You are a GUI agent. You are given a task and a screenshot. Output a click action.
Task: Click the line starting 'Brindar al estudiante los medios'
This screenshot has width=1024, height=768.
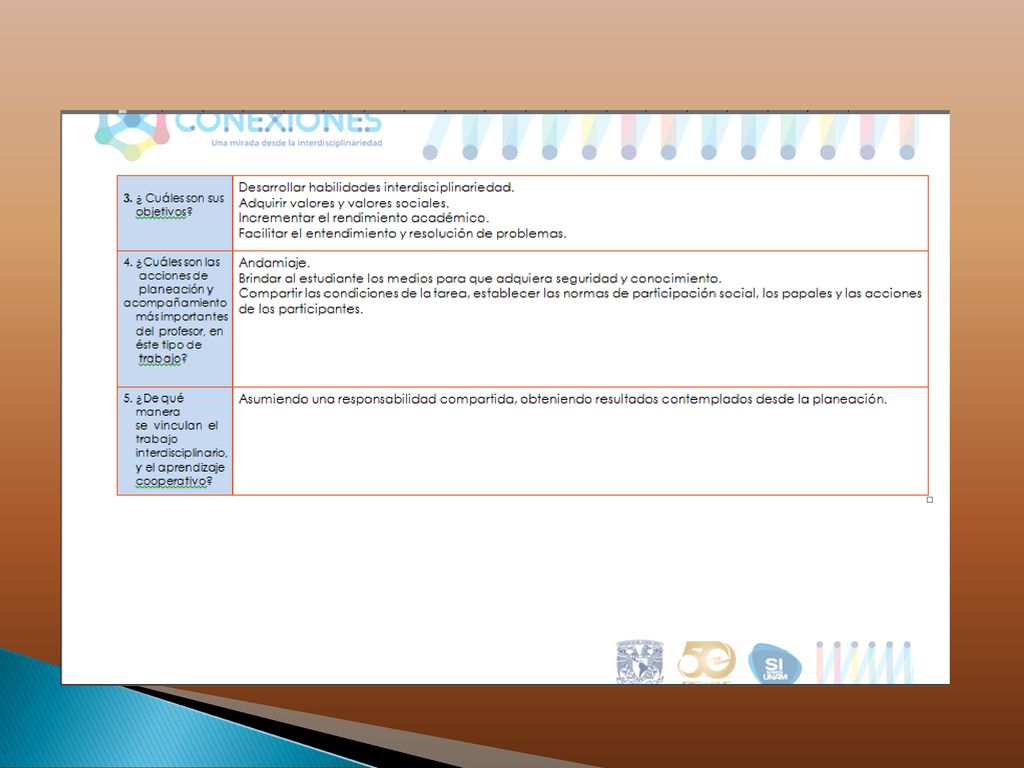tap(480, 279)
